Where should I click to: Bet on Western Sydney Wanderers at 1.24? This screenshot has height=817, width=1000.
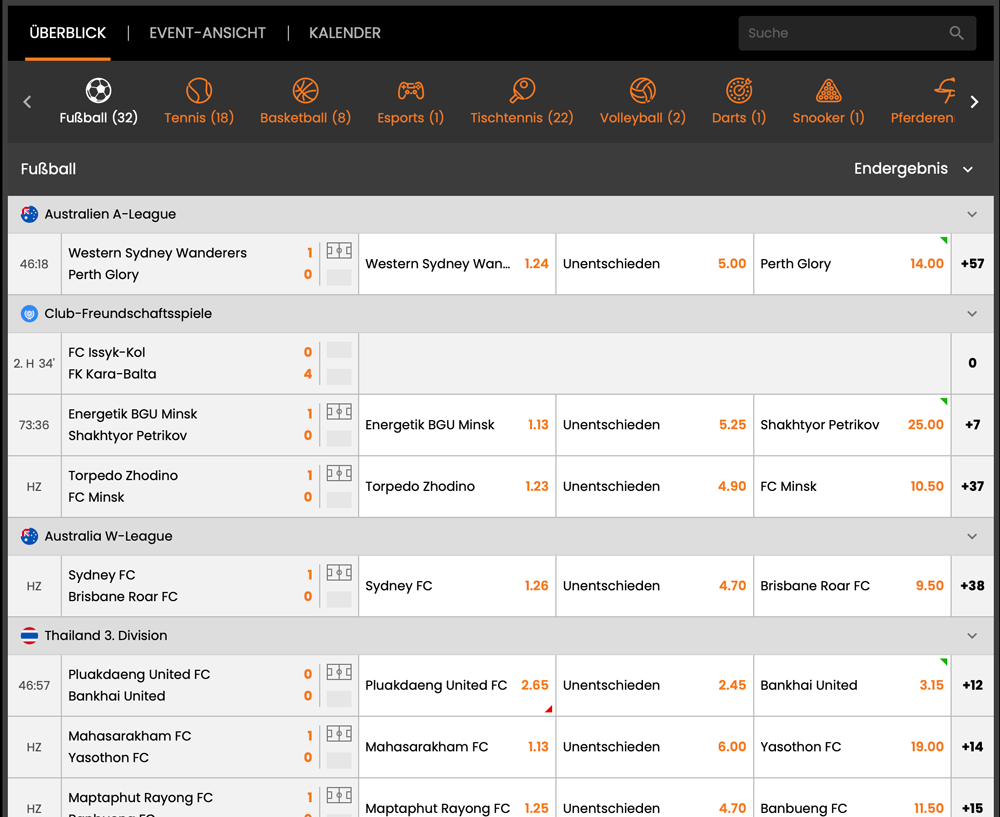[x=457, y=264]
